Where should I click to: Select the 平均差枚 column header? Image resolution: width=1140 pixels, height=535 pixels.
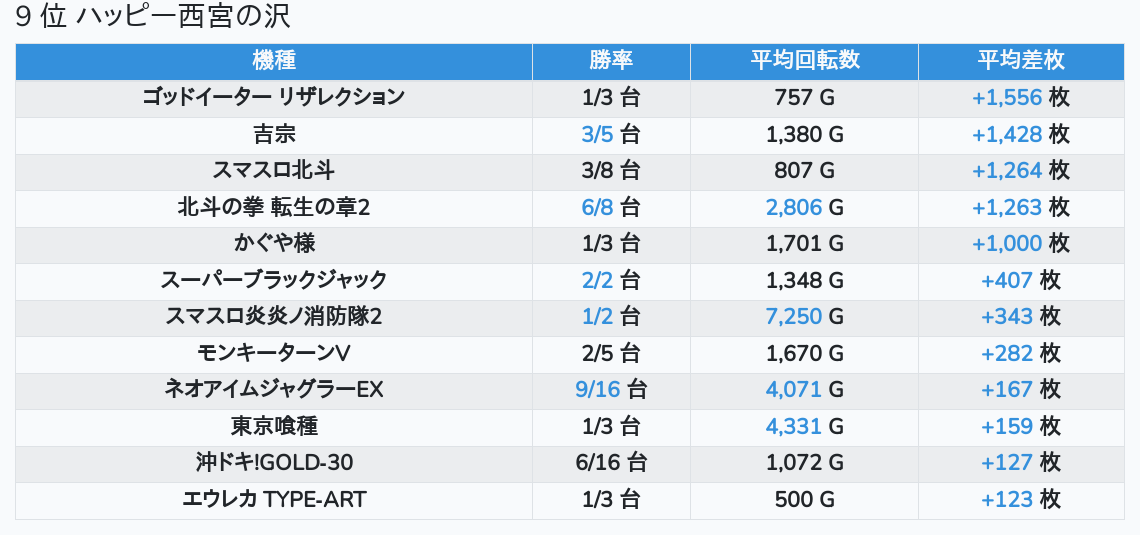click(1020, 61)
